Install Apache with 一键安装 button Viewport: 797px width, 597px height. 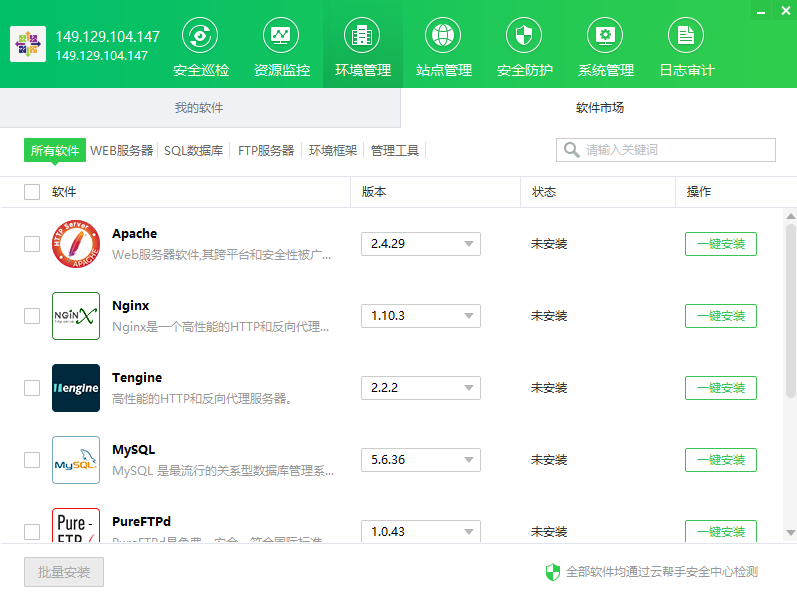(721, 244)
